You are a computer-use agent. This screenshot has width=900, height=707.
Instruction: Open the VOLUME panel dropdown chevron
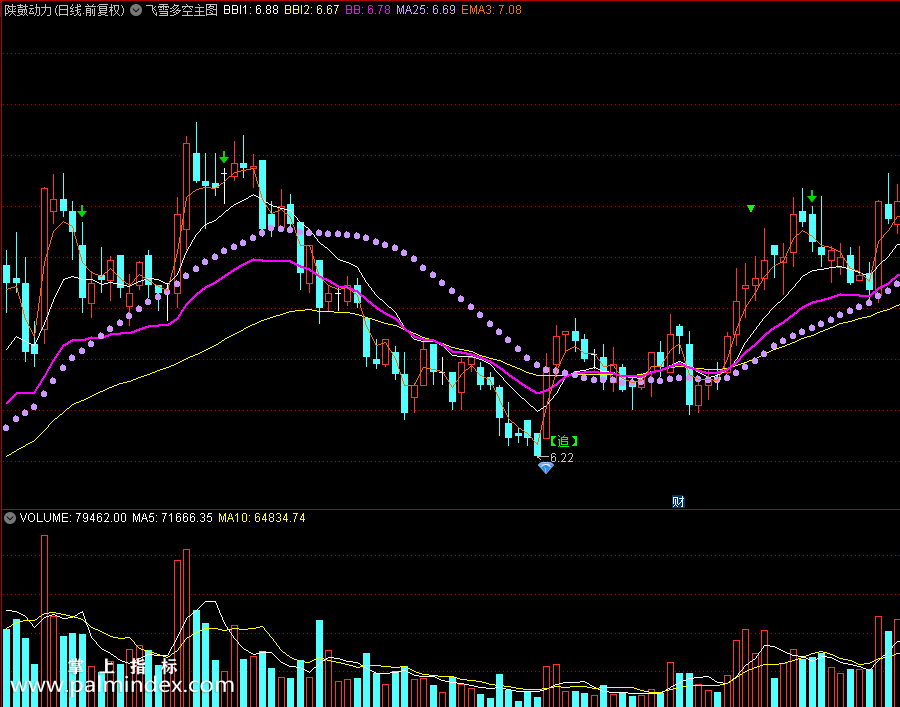(x=9, y=518)
